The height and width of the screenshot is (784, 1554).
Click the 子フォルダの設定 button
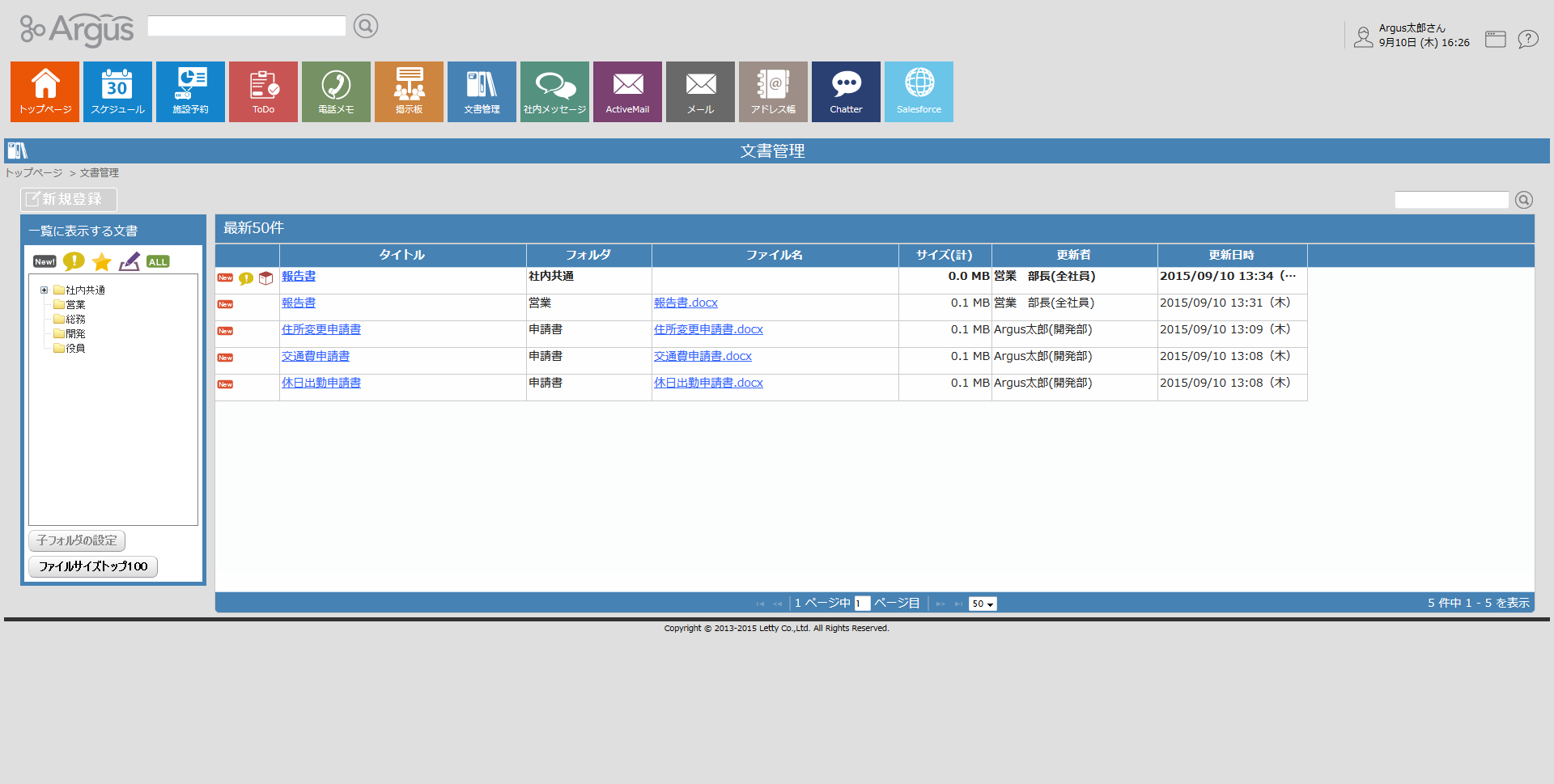pos(77,540)
